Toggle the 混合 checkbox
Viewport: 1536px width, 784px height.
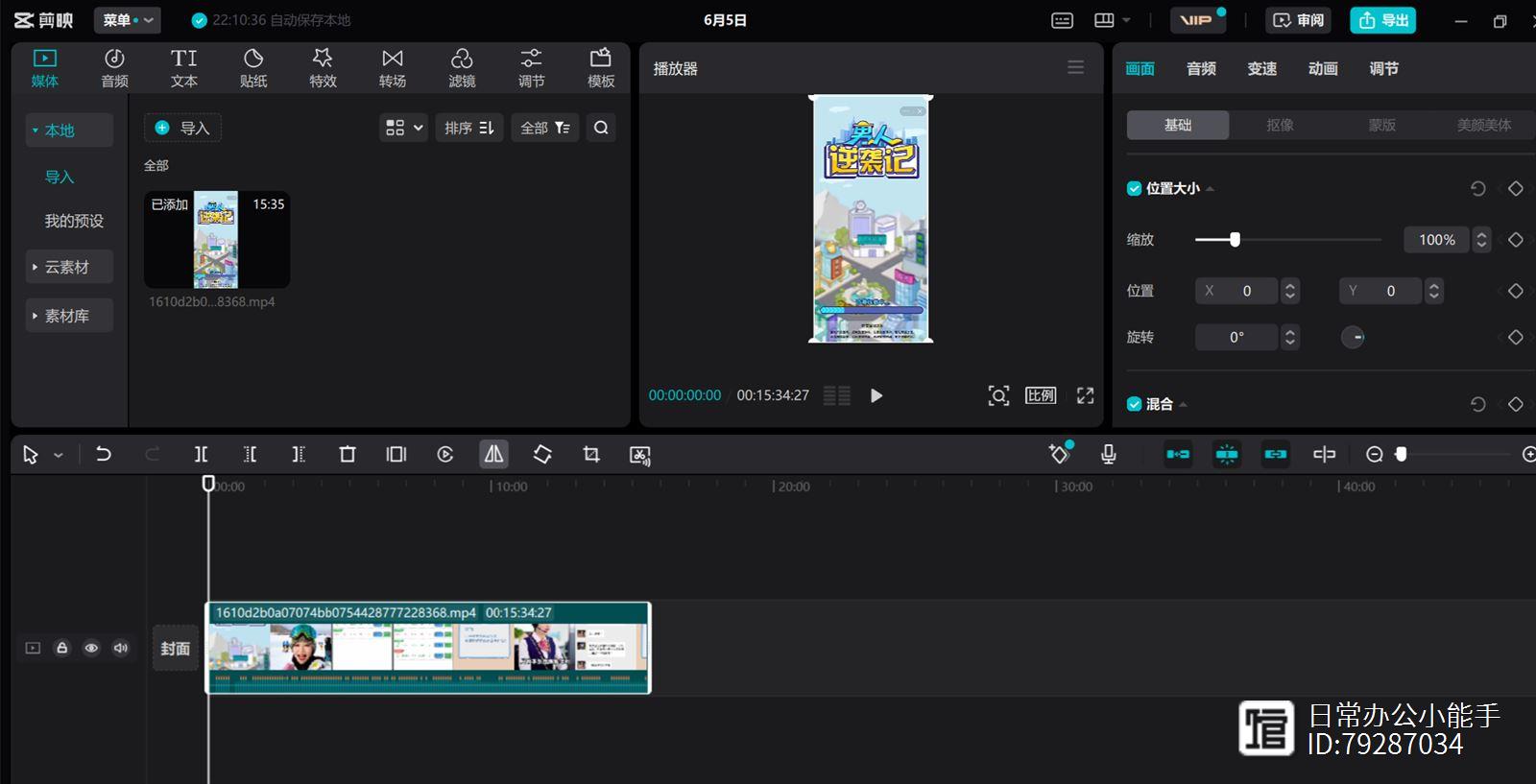pyautogui.click(x=1134, y=404)
